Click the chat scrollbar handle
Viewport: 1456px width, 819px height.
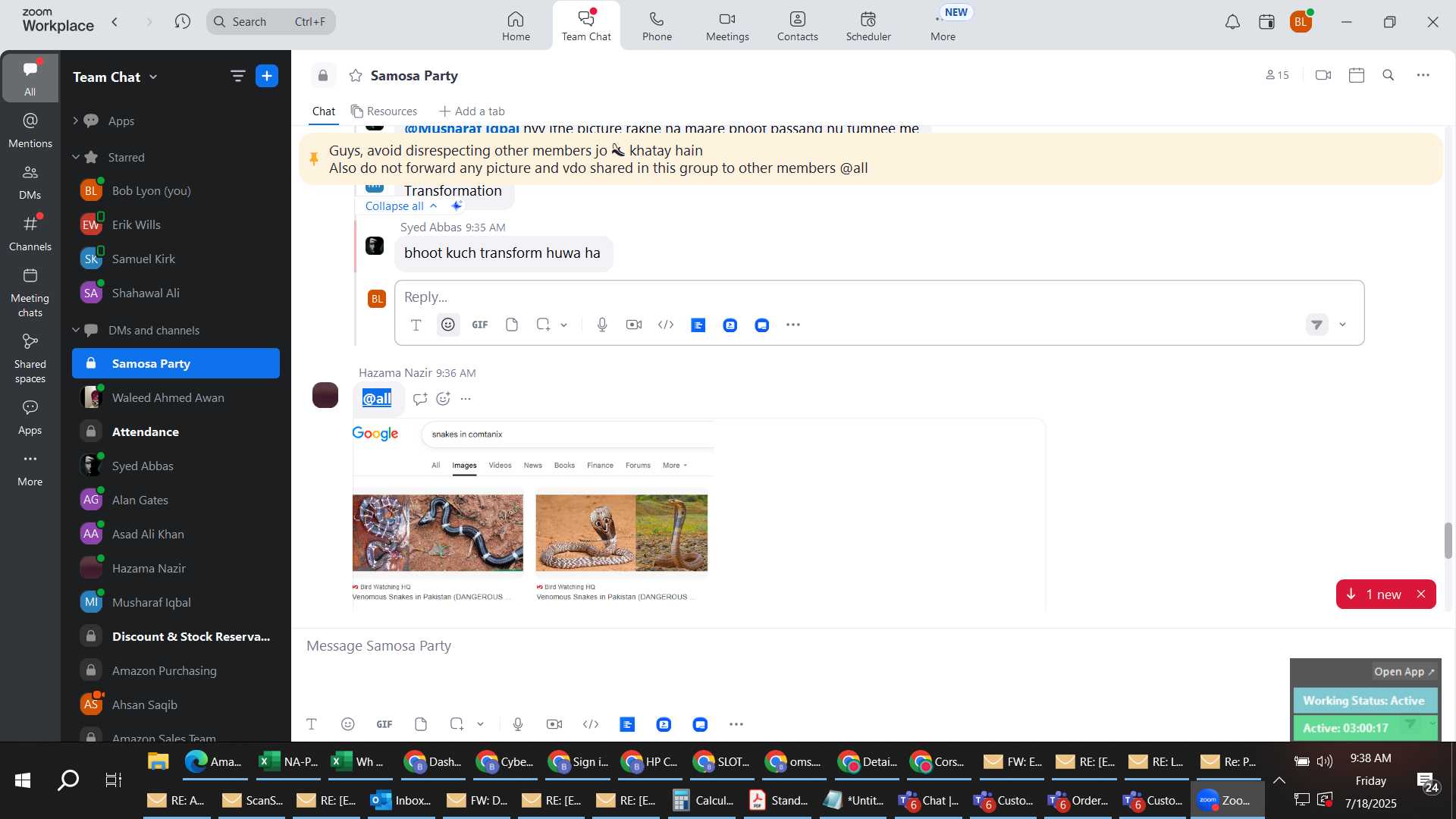coord(1448,540)
